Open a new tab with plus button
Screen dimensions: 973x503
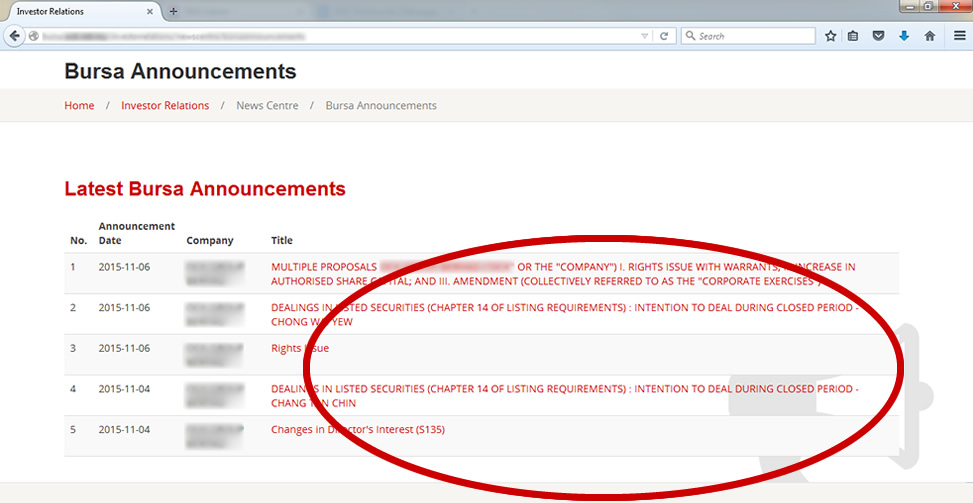coord(173,11)
